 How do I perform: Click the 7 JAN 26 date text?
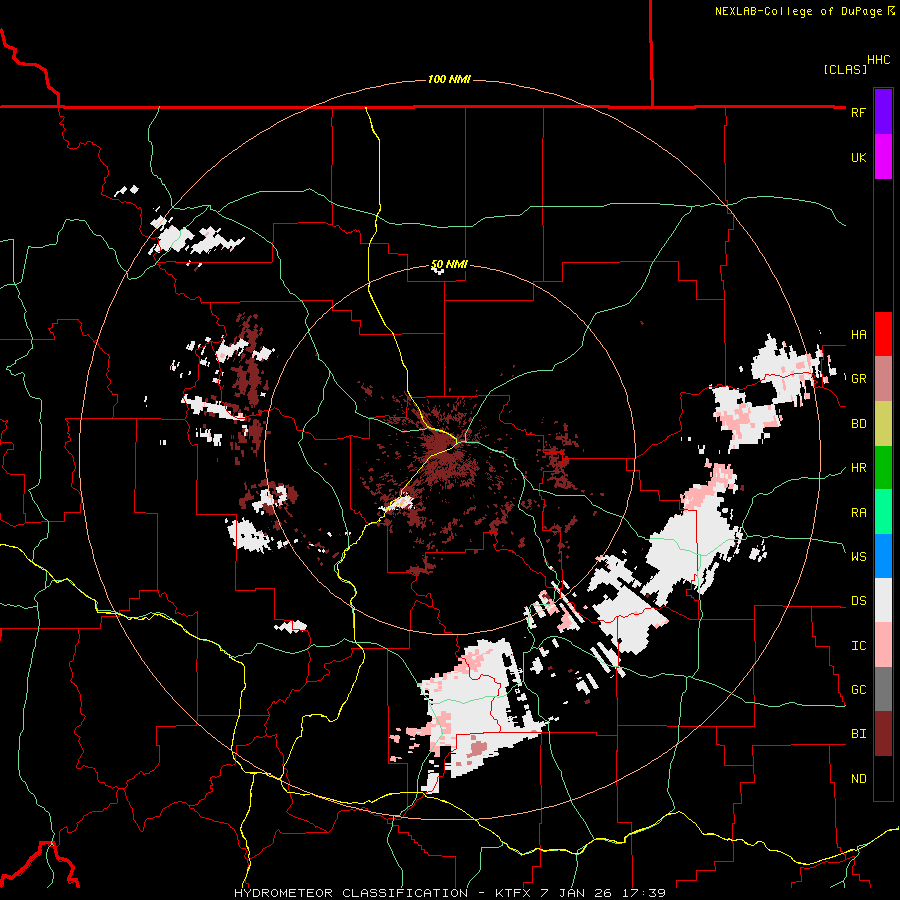576,893
